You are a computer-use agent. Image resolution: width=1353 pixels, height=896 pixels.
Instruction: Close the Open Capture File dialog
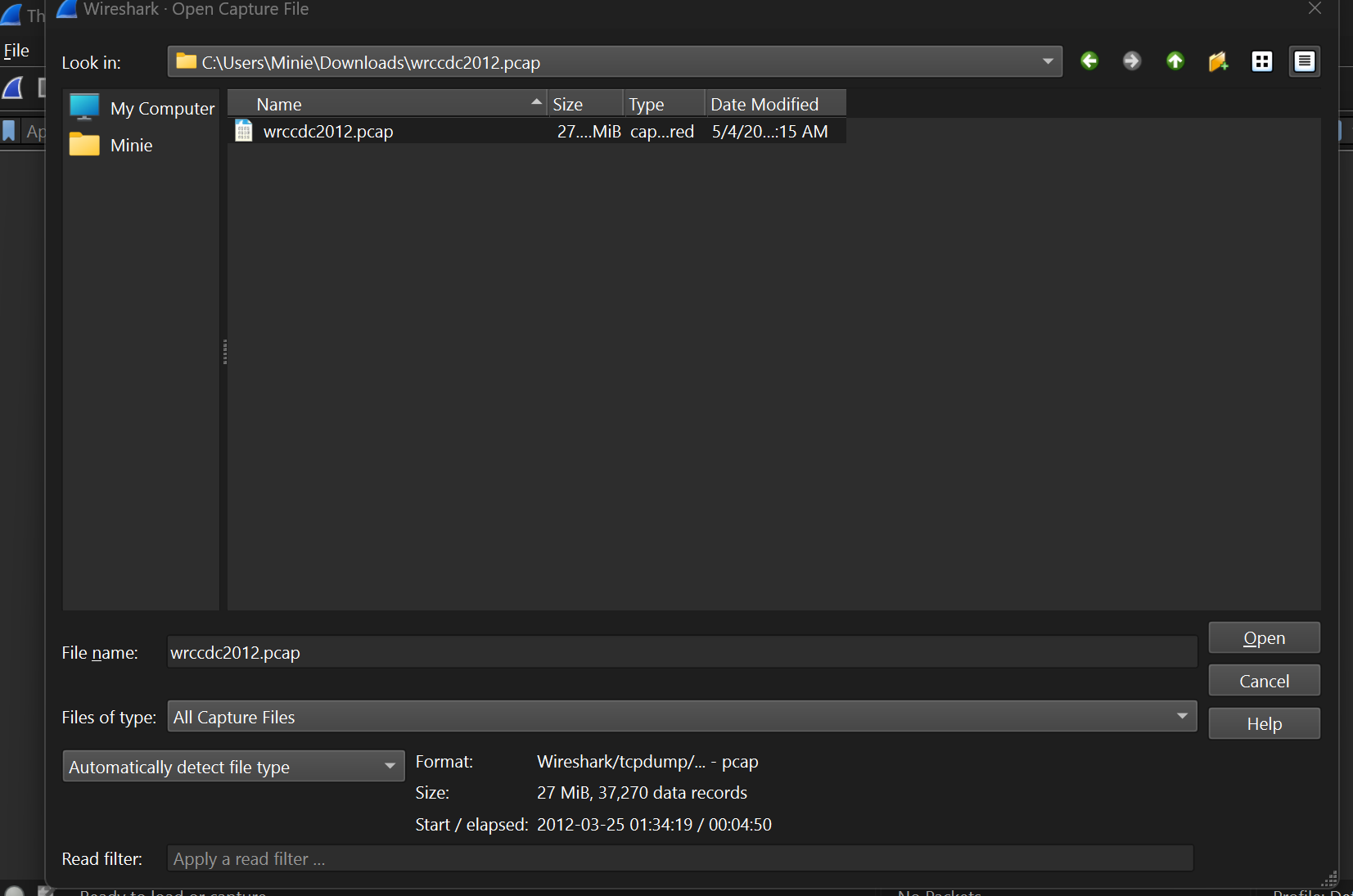point(1315,9)
